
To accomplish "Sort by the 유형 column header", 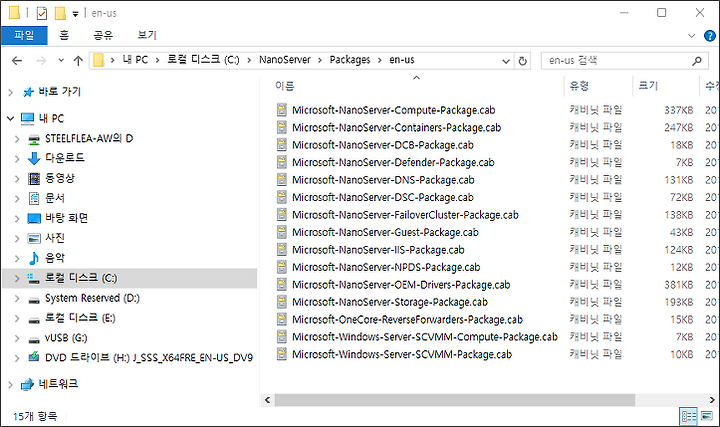I will click(579, 86).
